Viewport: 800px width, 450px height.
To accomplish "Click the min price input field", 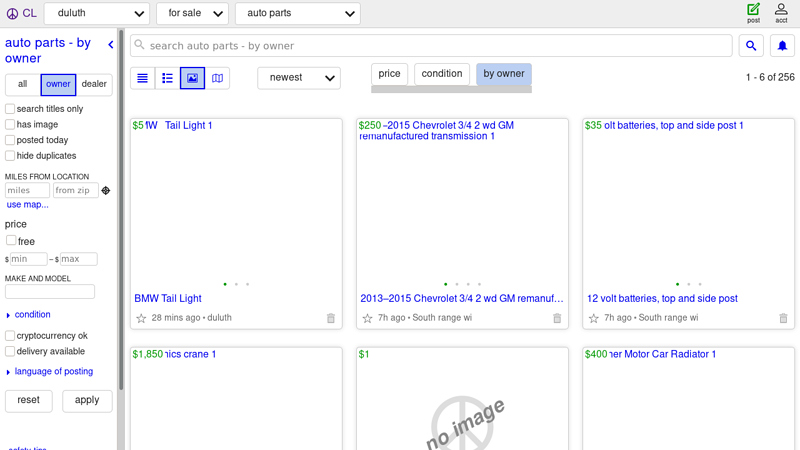I will [29, 259].
